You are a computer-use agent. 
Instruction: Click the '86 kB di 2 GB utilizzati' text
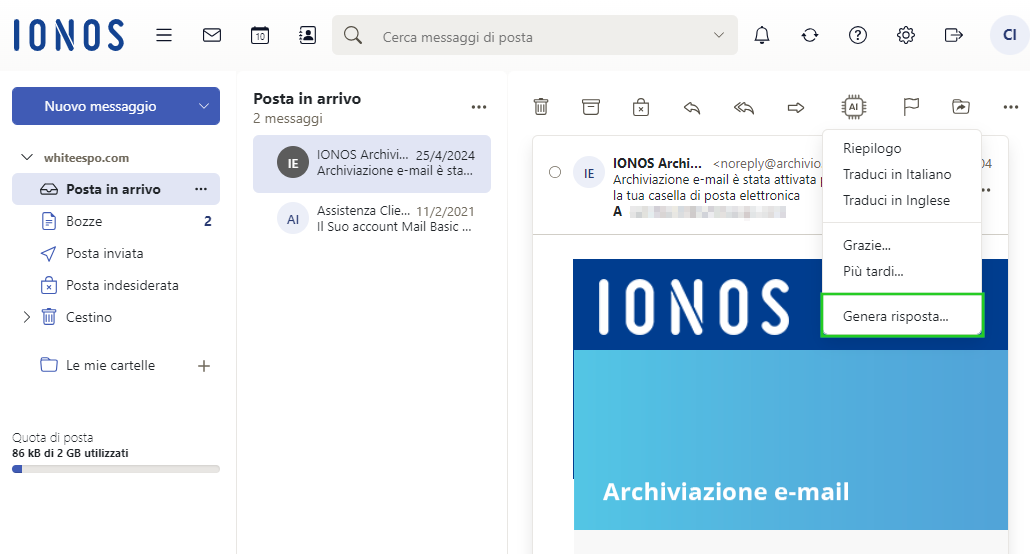(70, 453)
